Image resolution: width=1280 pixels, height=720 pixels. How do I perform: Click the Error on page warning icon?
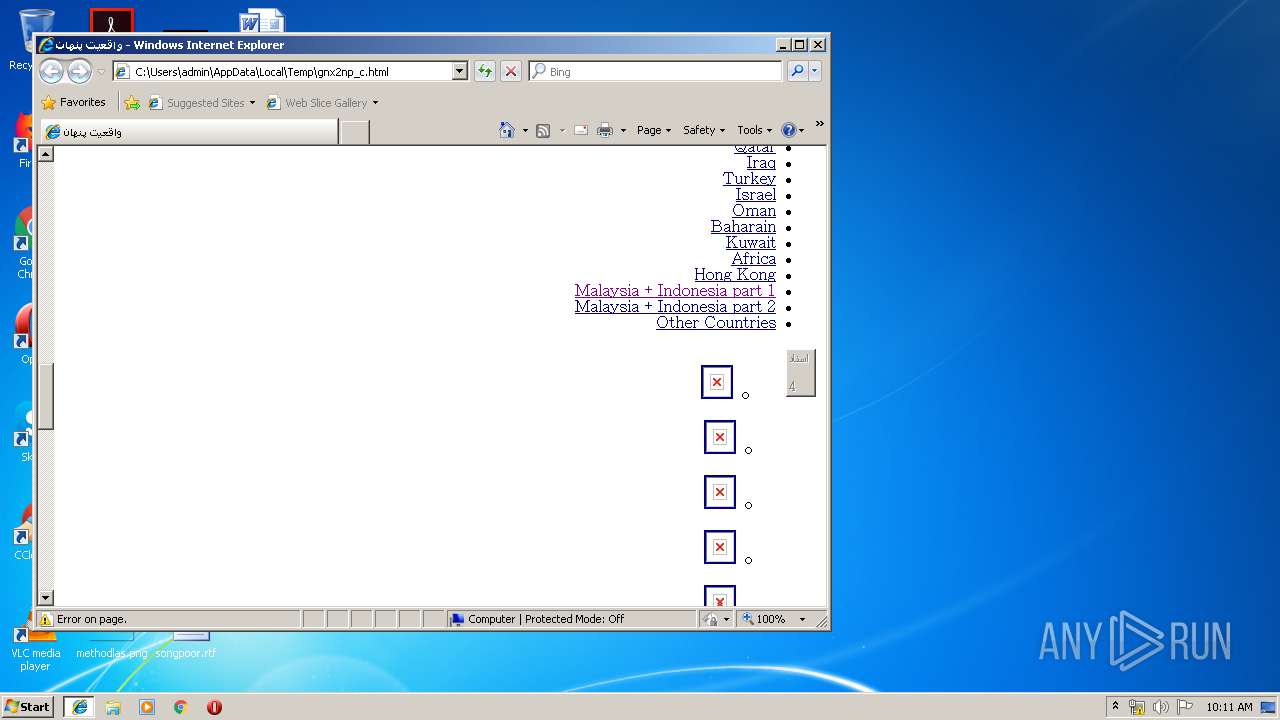(45, 619)
